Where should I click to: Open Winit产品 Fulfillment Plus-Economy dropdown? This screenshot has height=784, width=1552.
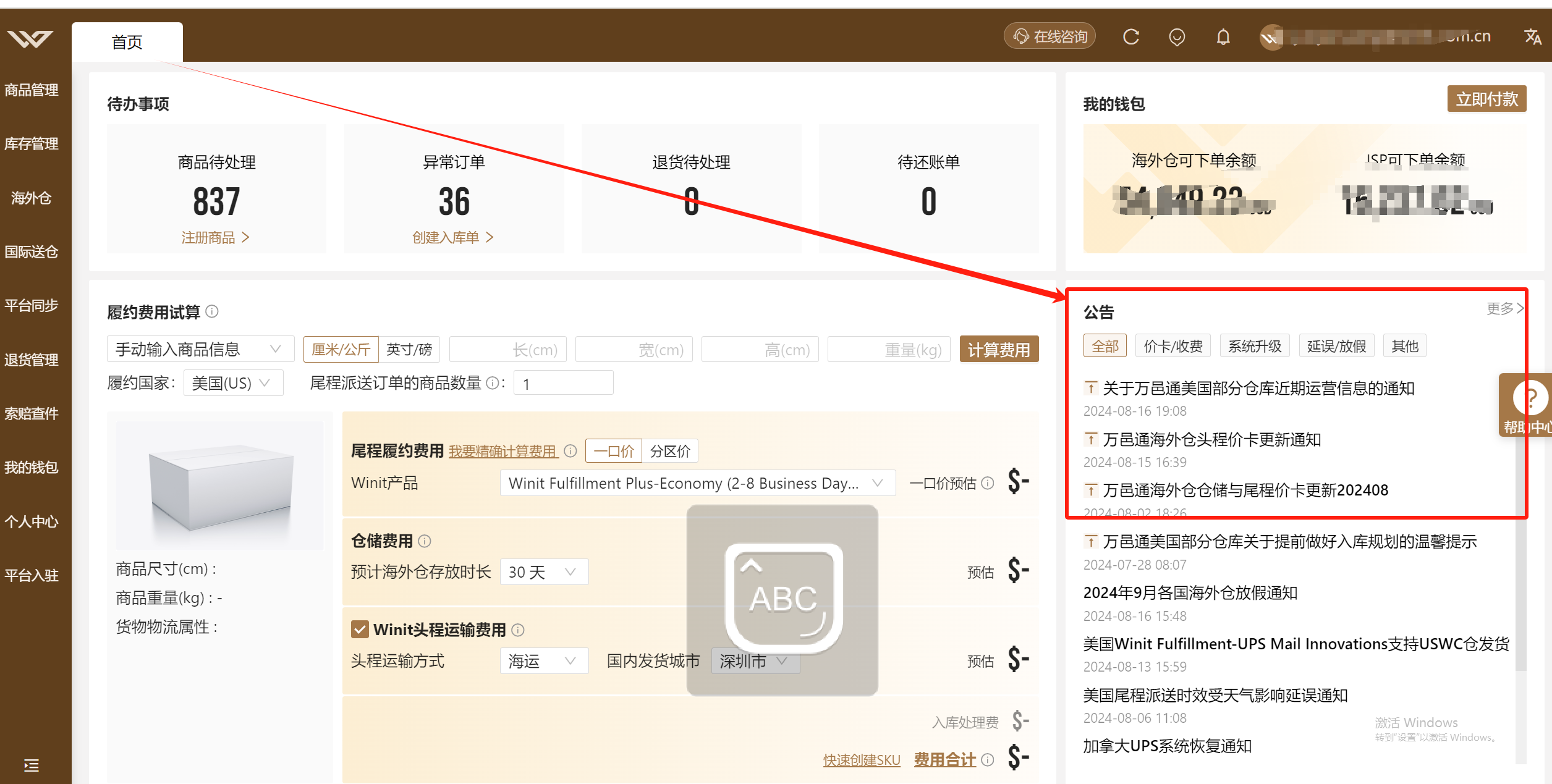pos(697,483)
